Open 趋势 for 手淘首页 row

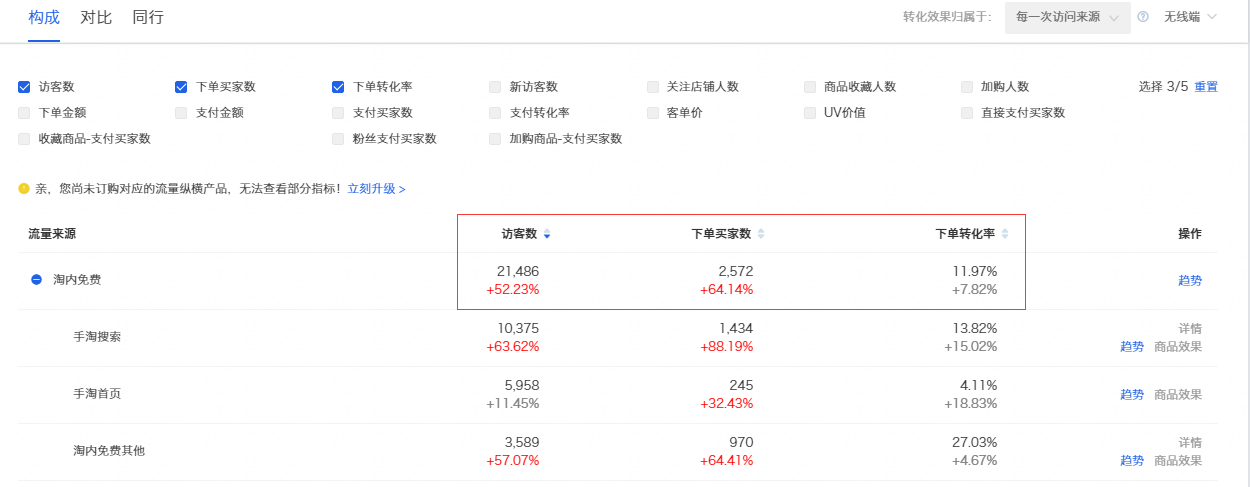tap(1132, 394)
